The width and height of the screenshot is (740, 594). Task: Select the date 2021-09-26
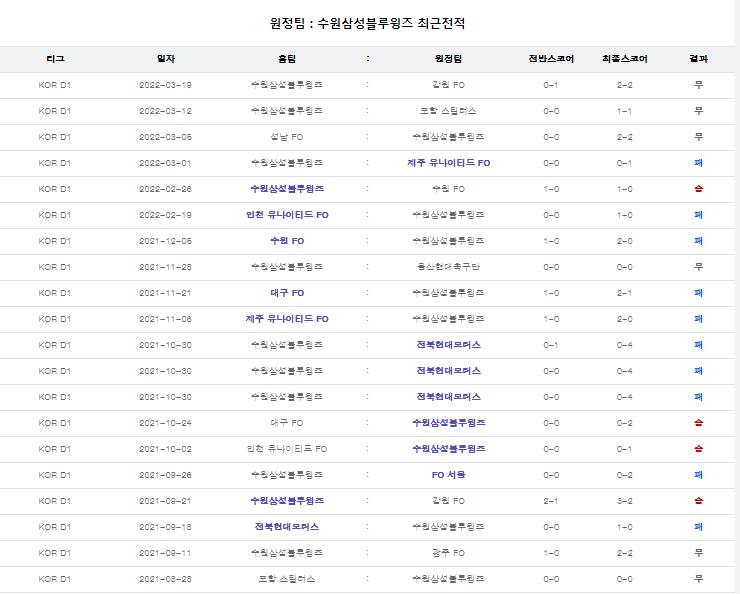[165, 475]
